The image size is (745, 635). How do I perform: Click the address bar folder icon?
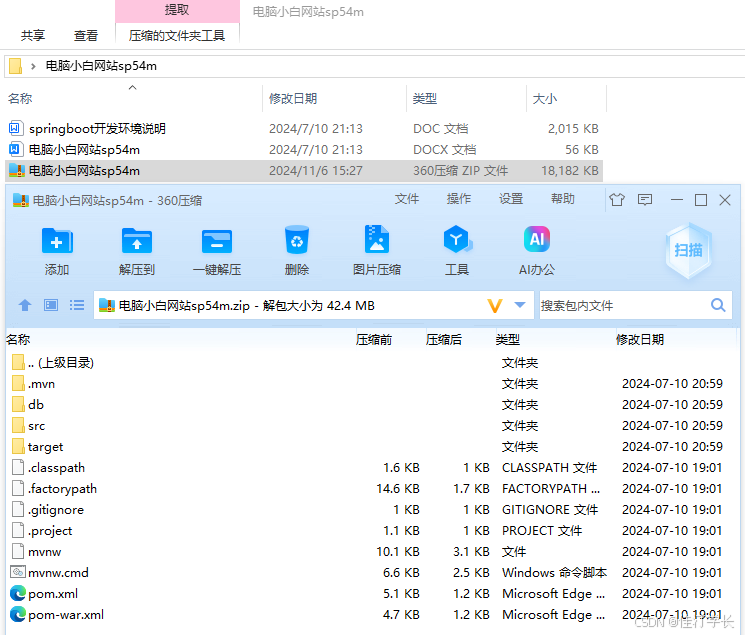(x=15, y=66)
